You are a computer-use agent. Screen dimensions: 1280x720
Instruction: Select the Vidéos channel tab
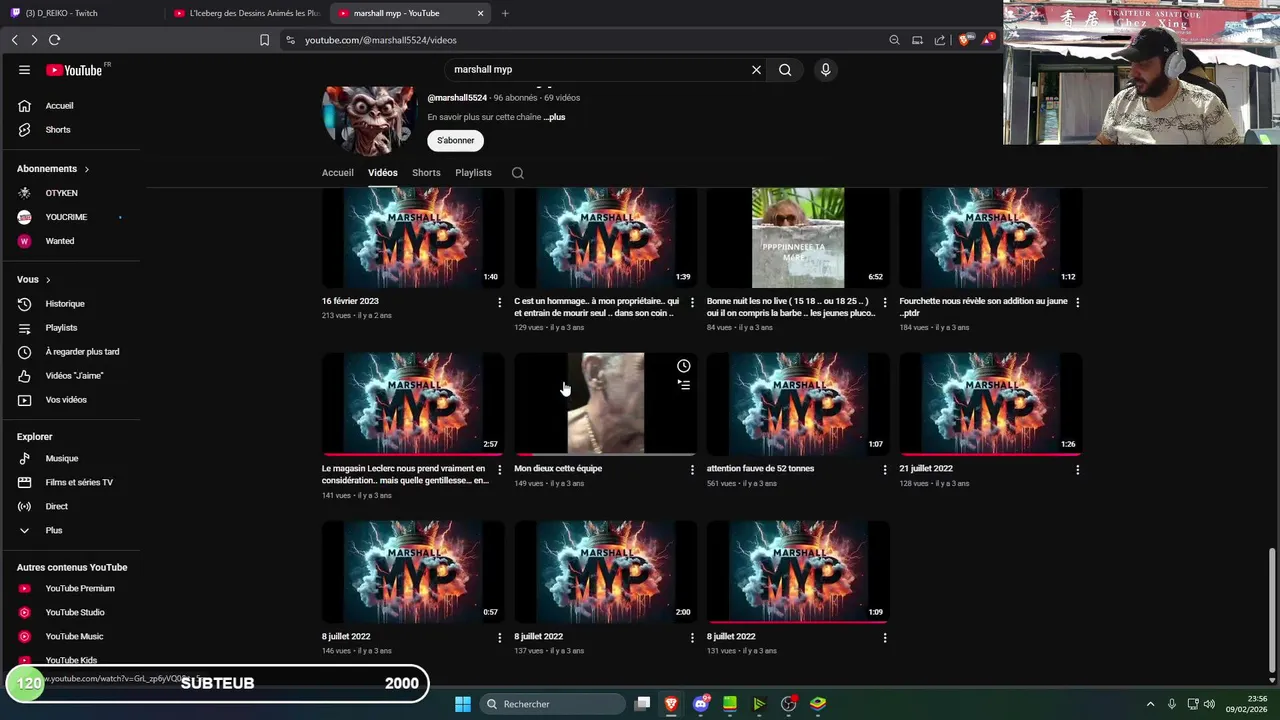(383, 173)
